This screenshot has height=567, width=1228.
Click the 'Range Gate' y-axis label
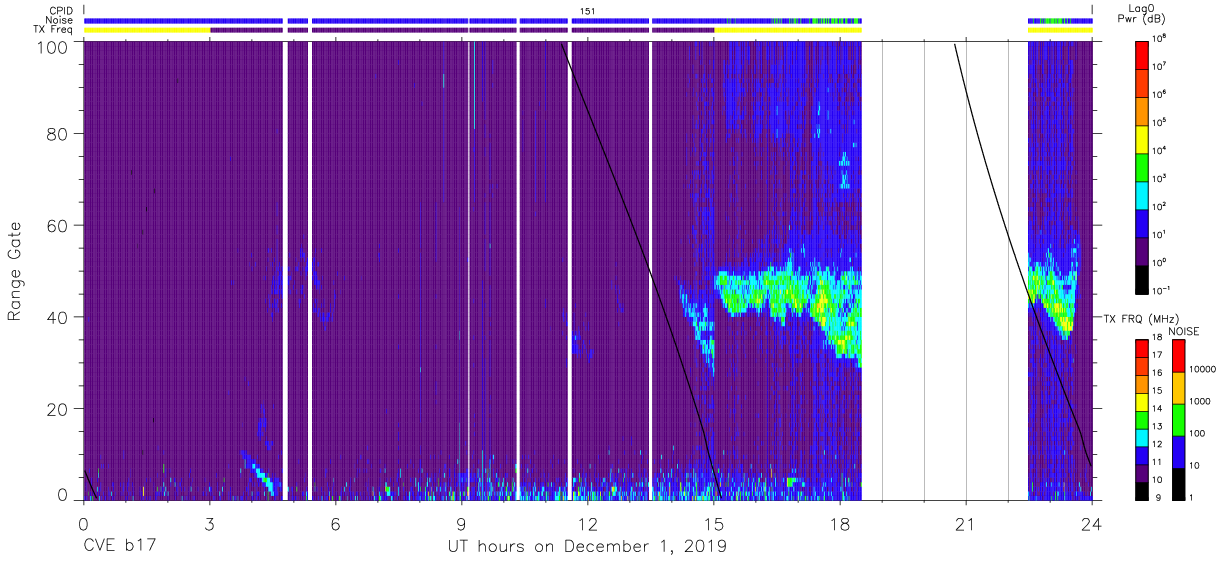(15, 271)
